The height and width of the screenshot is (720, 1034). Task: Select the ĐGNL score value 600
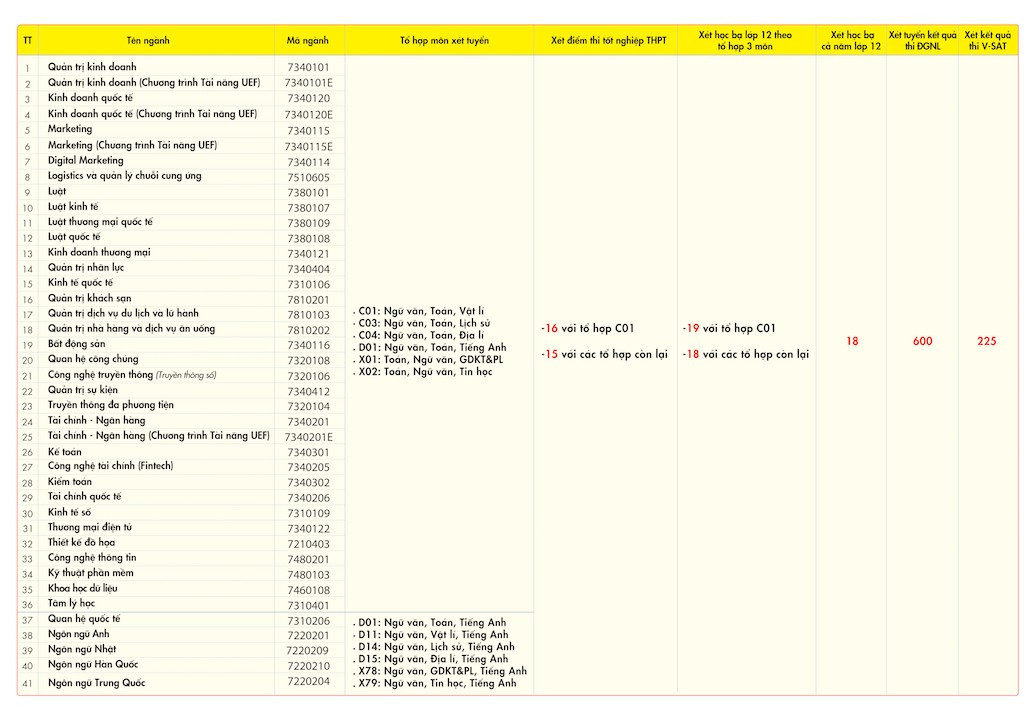tap(922, 342)
